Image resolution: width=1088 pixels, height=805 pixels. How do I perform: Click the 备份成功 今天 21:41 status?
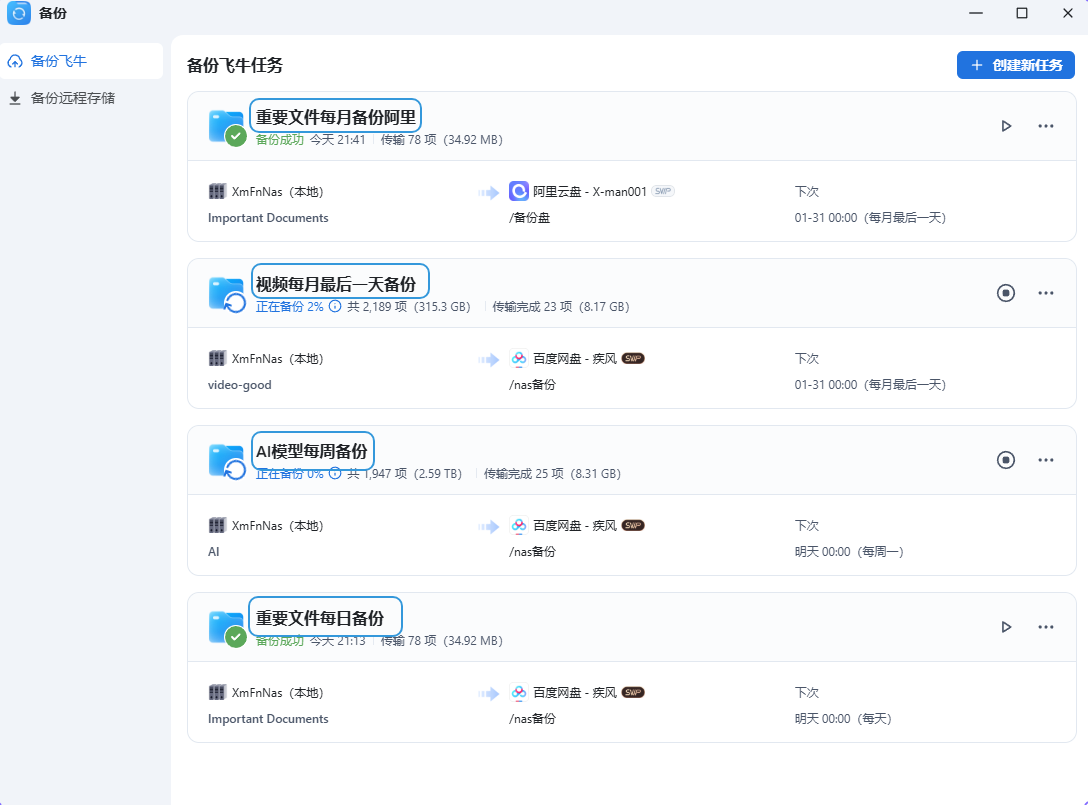coord(310,139)
